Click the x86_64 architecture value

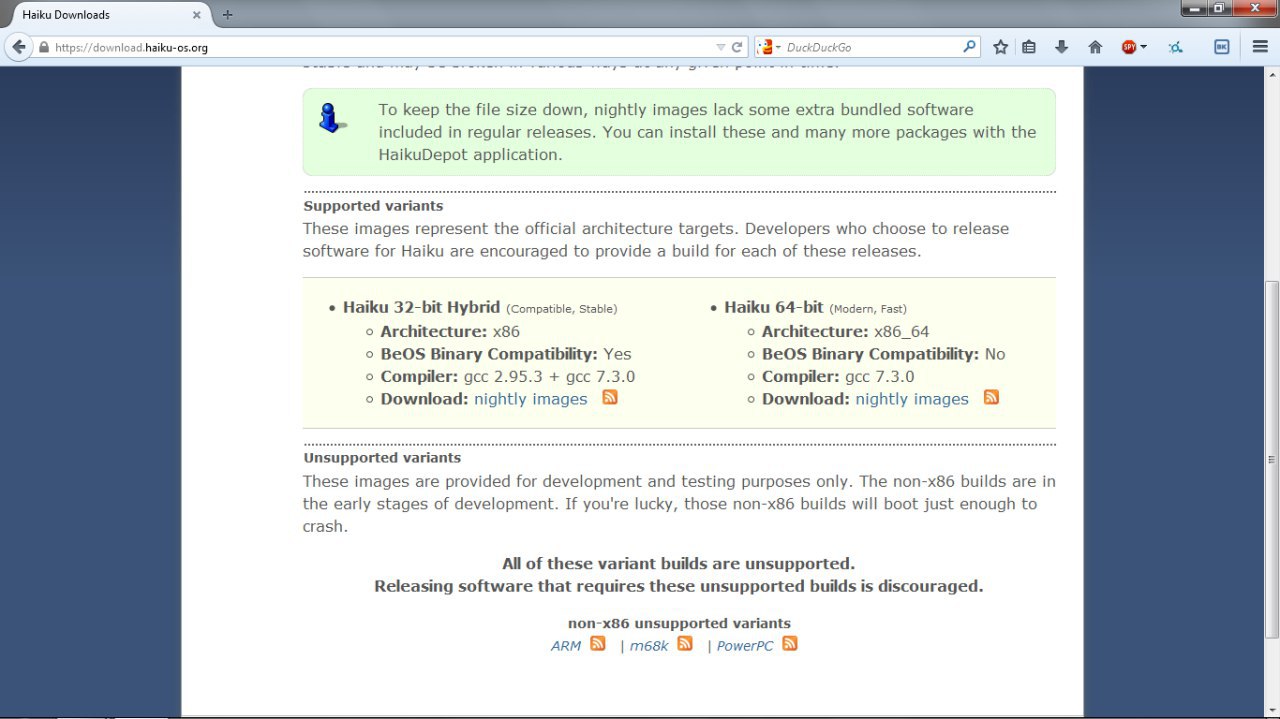901,332
